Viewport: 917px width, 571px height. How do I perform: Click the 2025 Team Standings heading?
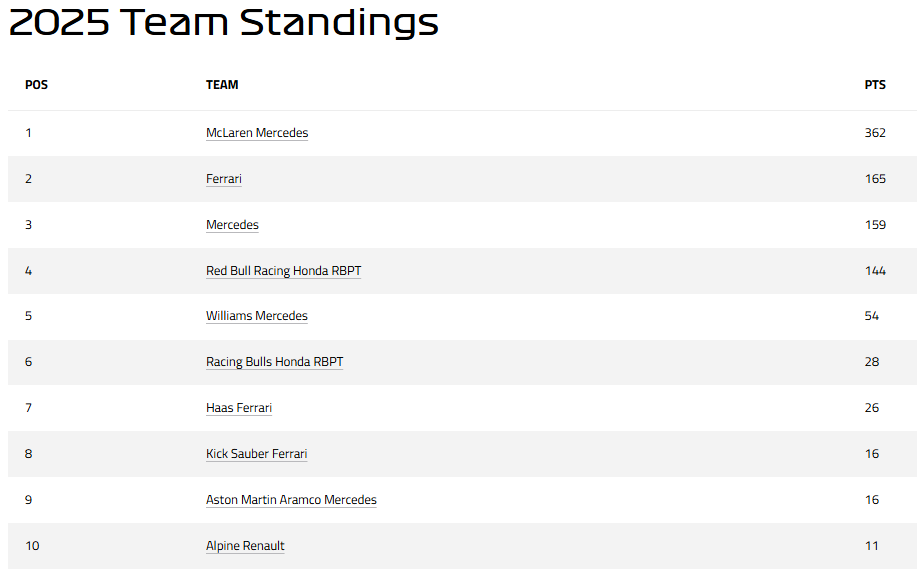(223, 22)
